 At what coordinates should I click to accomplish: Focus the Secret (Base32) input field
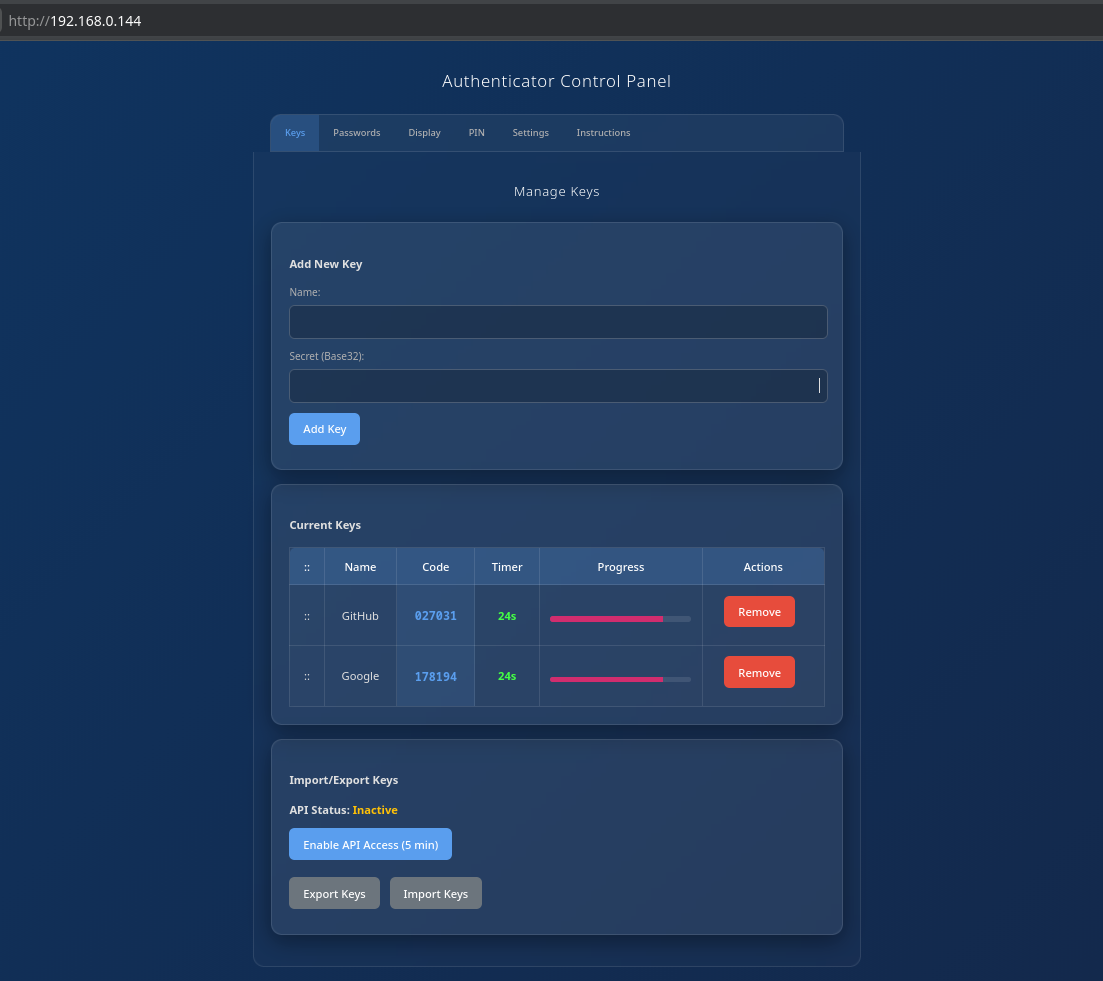click(558, 386)
